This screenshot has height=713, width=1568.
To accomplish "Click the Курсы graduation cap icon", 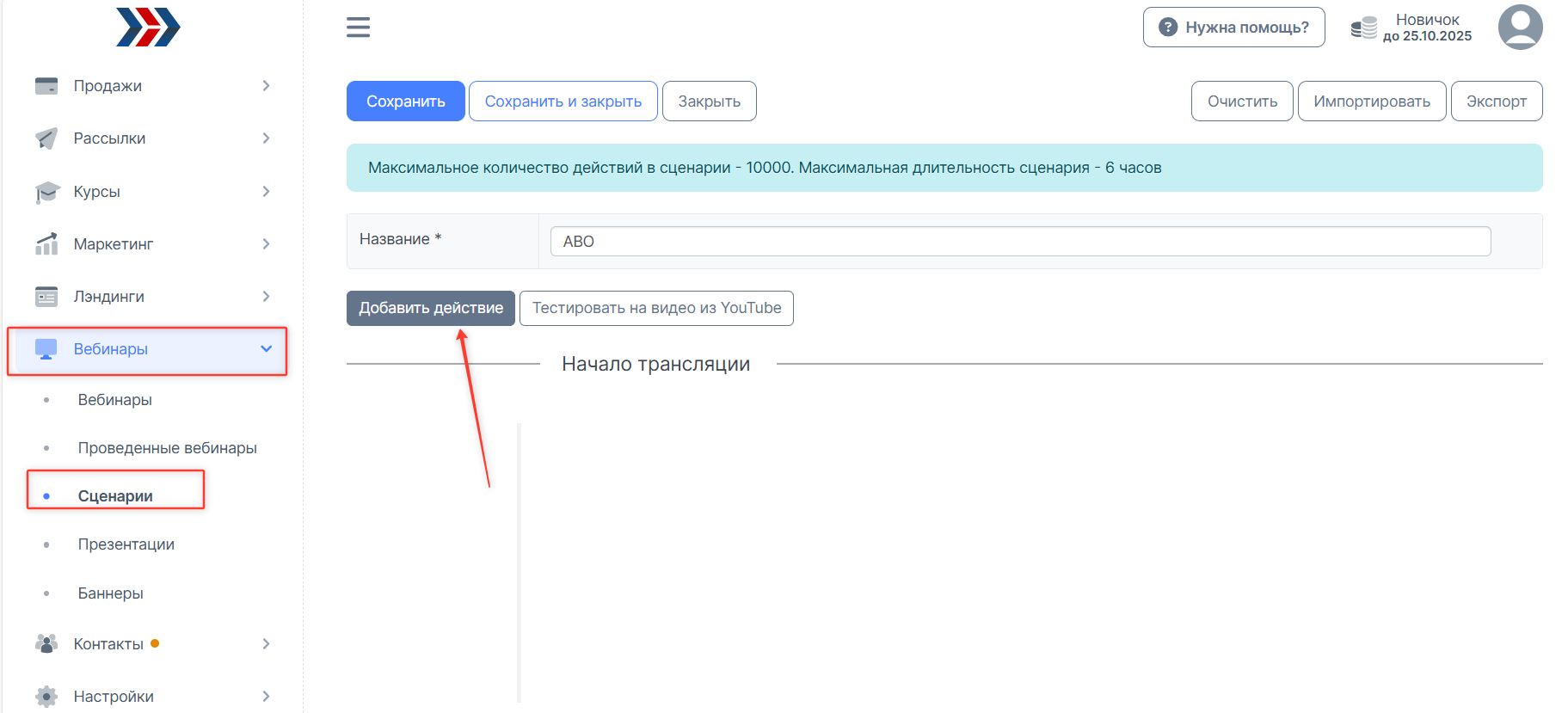I will pyautogui.click(x=46, y=192).
